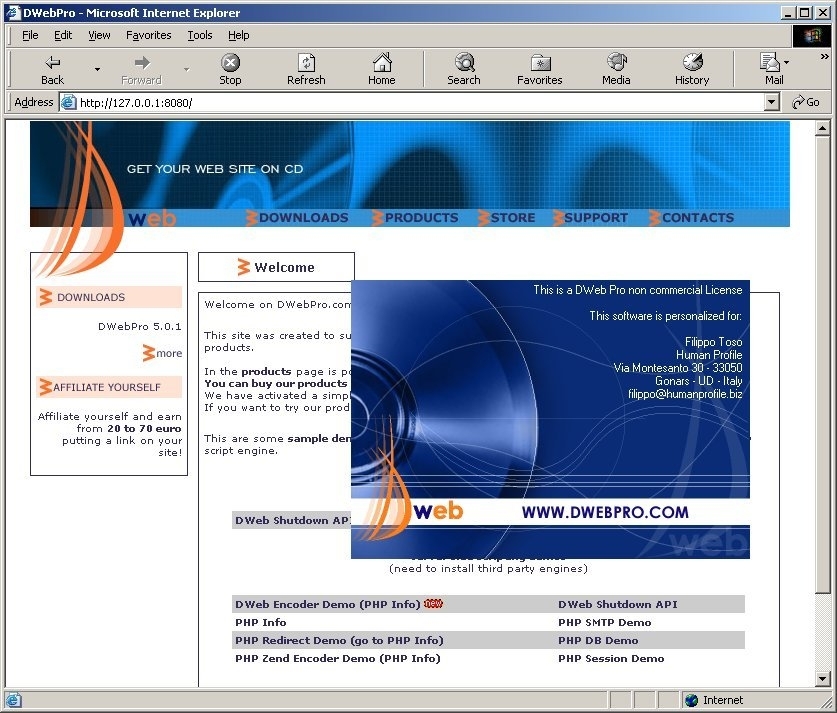This screenshot has width=837, height=713.
Task: Click the status bar page icon
Action: [x=13, y=700]
